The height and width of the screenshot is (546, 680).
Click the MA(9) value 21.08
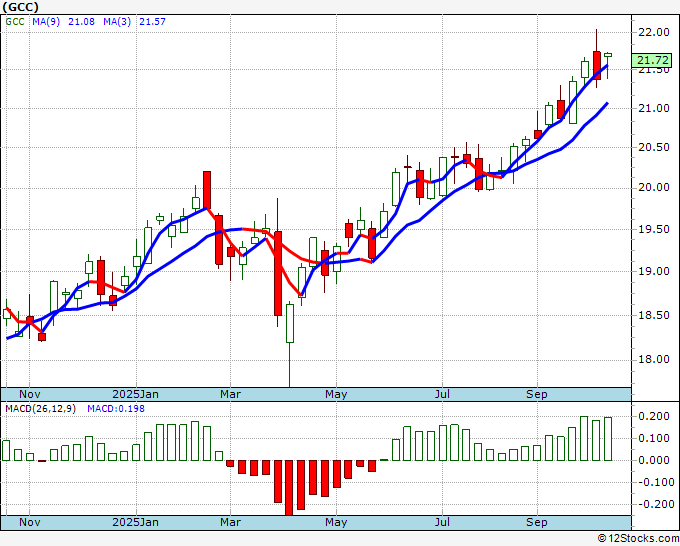(81, 22)
